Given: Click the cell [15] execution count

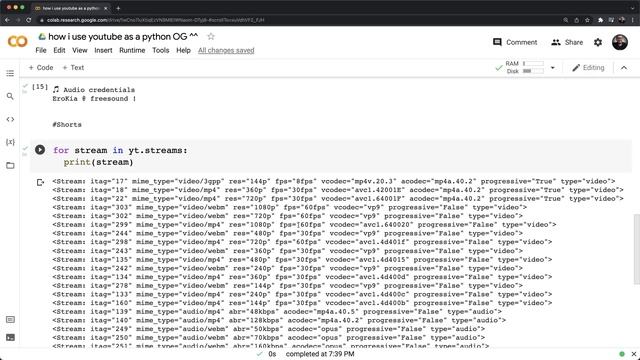Looking at the screenshot, I should [x=40, y=87].
